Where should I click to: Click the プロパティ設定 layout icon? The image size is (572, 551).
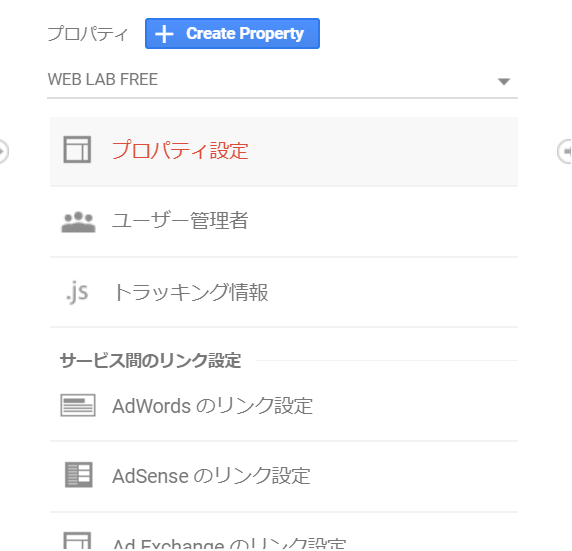tap(77, 150)
